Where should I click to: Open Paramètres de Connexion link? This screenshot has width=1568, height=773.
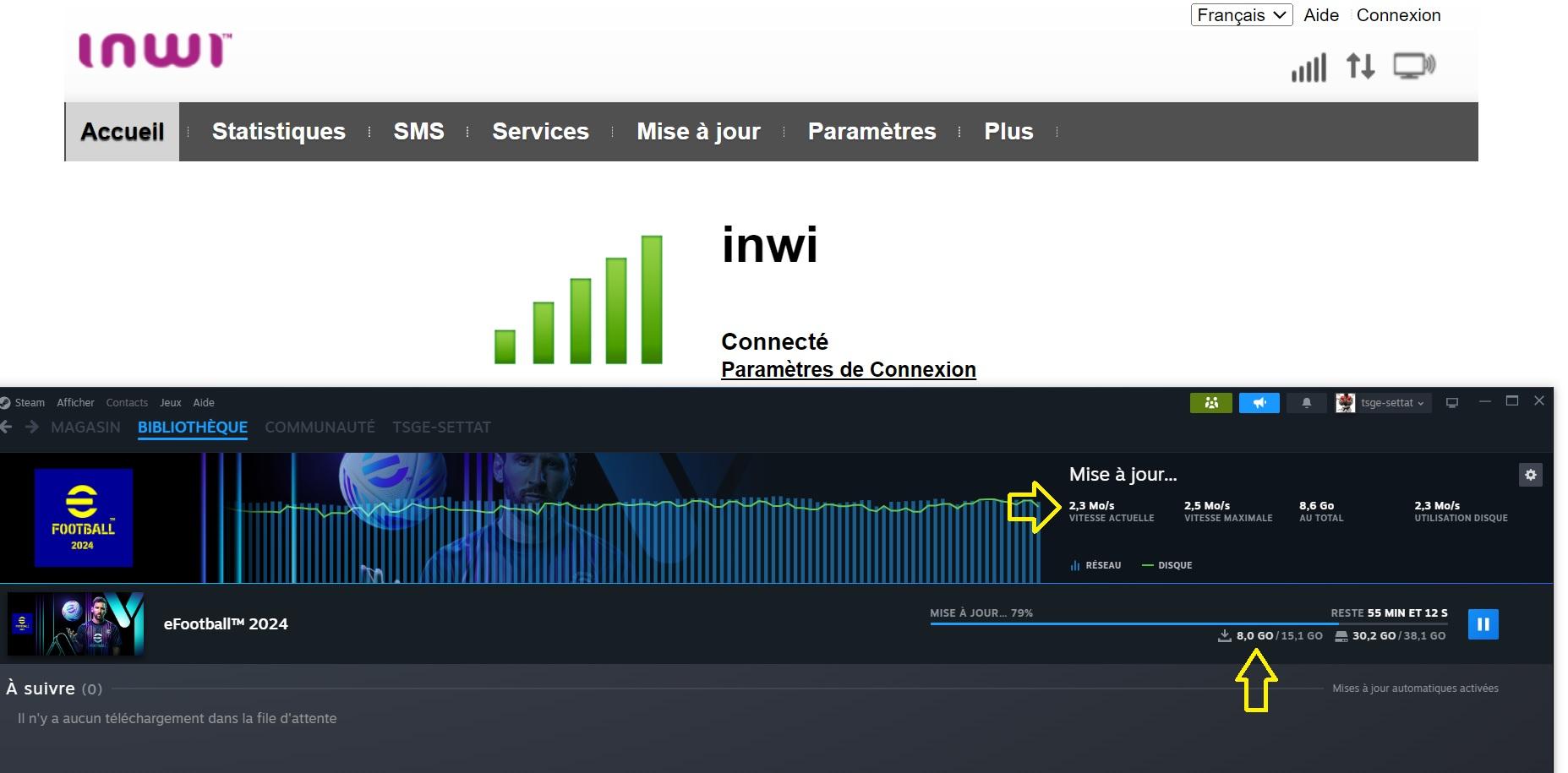(x=848, y=370)
